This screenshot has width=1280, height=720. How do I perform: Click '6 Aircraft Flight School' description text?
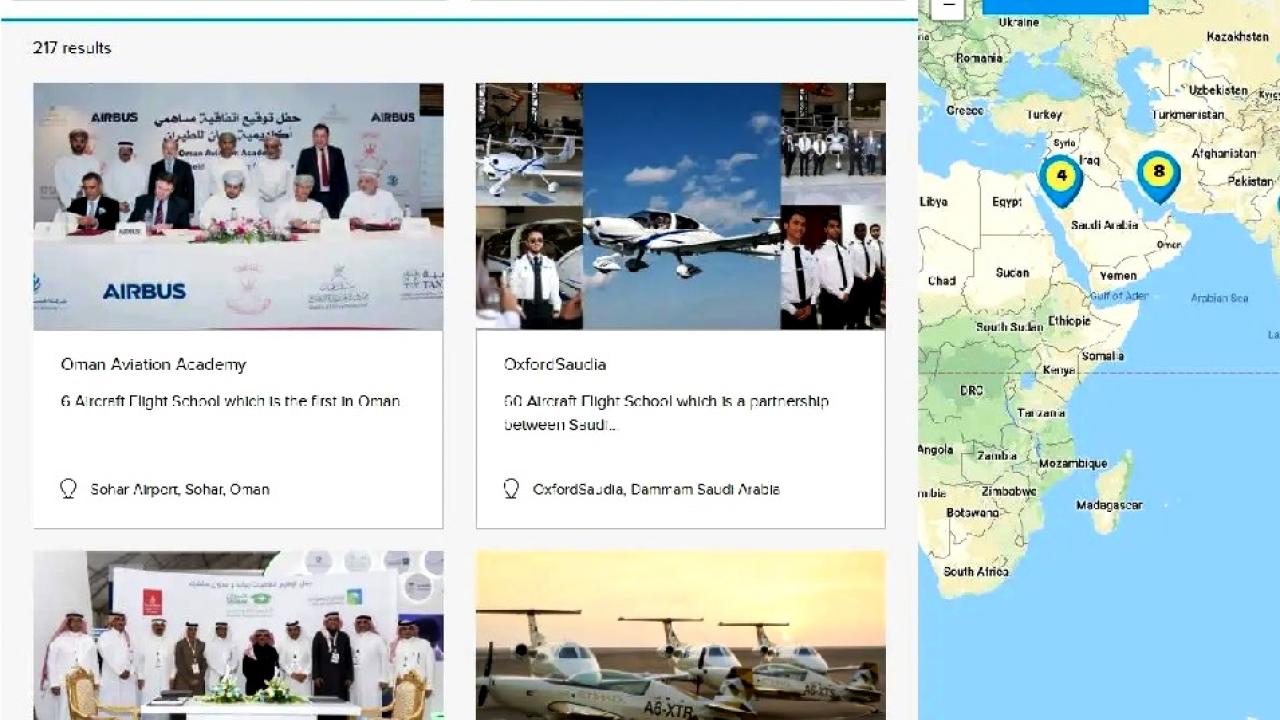[x=231, y=401]
